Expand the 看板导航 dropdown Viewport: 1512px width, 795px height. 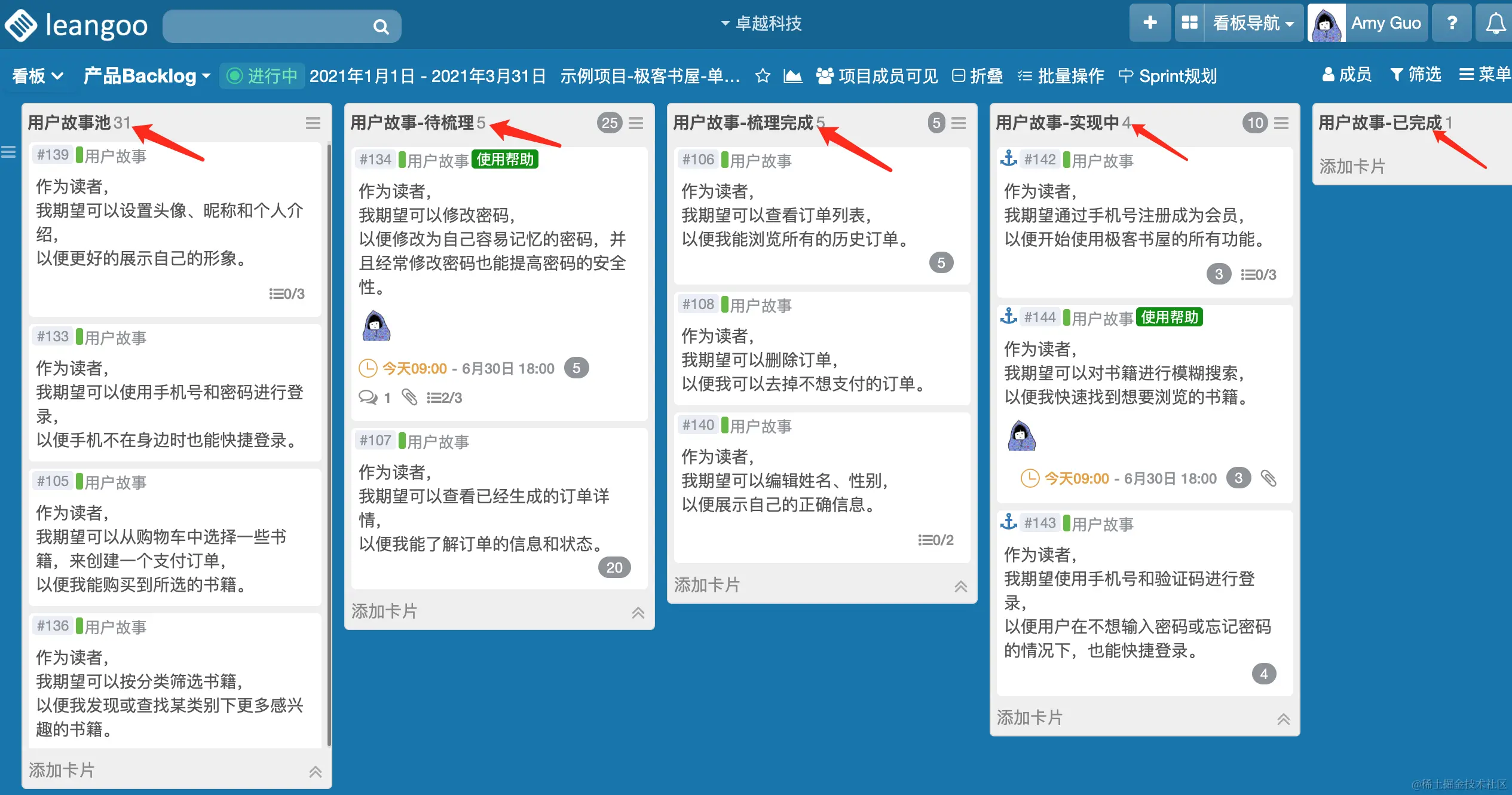(1253, 23)
